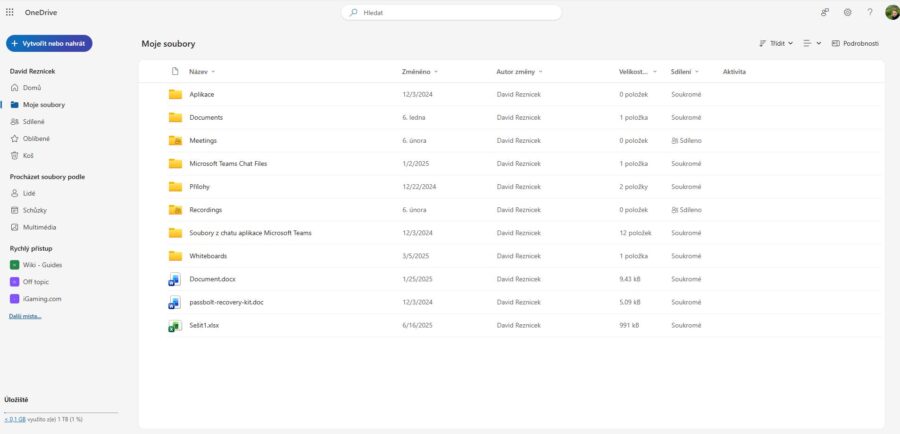Viewport: 900px width, 434px height.
Task: Click the Whiteboards folder icon
Action: coord(175,255)
